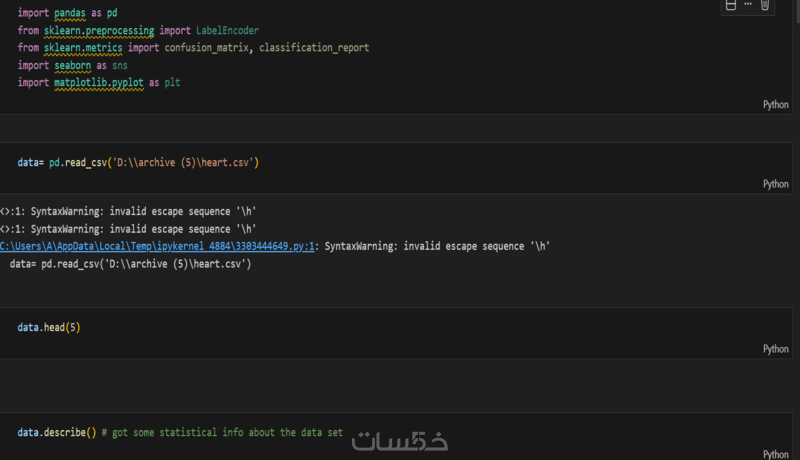Viewport: 800px width, 460px height.
Task: Click the vertical scrollbar of the notebook
Action: [796, 230]
